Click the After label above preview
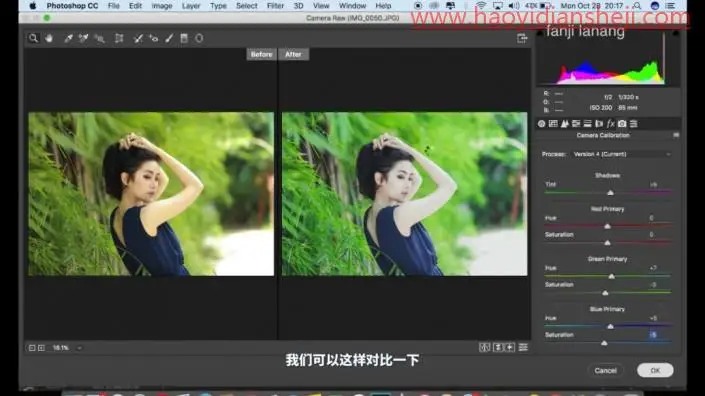Image resolution: width=705 pixels, height=396 pixels. 293,54
